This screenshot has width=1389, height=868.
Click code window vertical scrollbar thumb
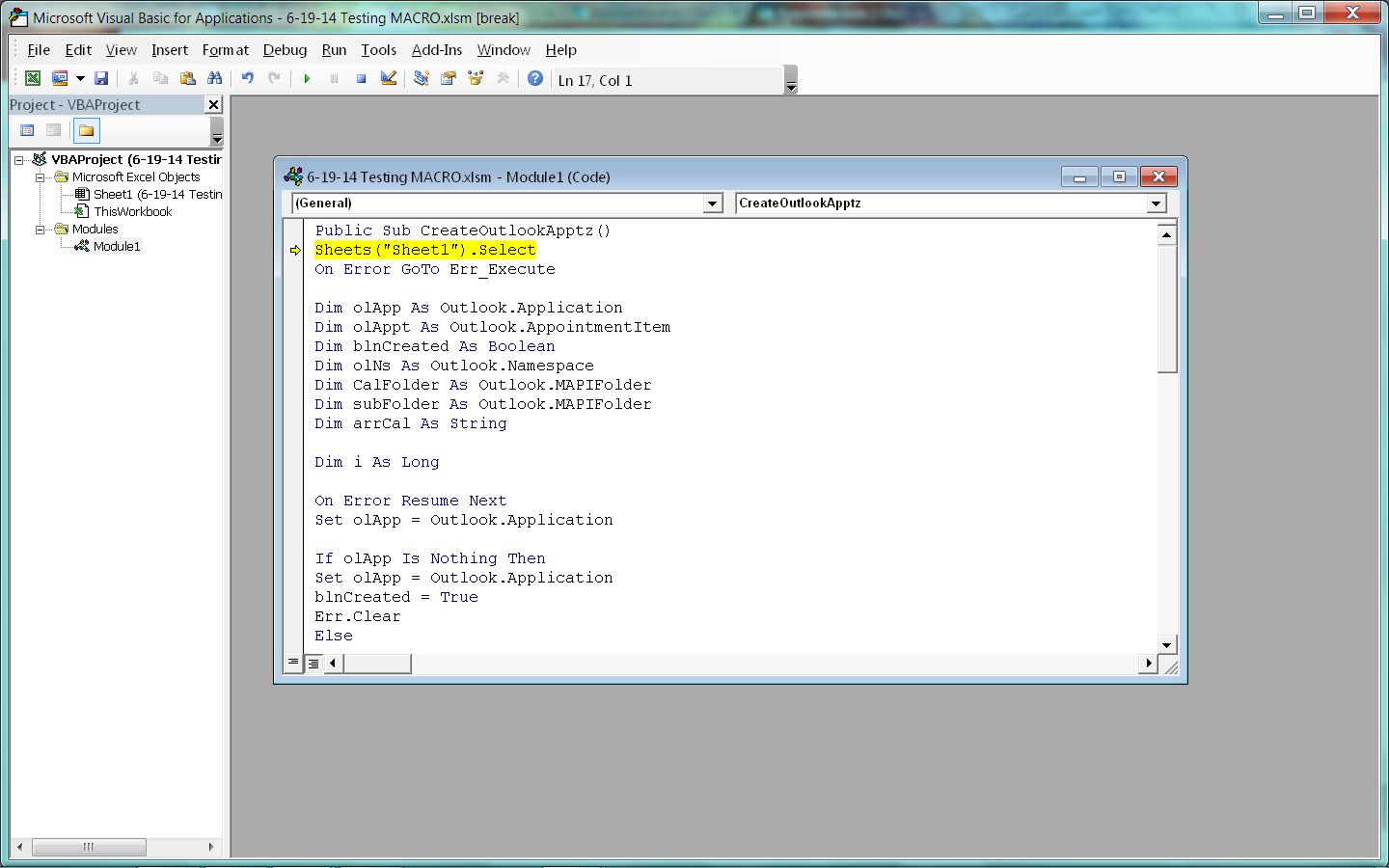pyautogui.click(x=1167, y=309)
